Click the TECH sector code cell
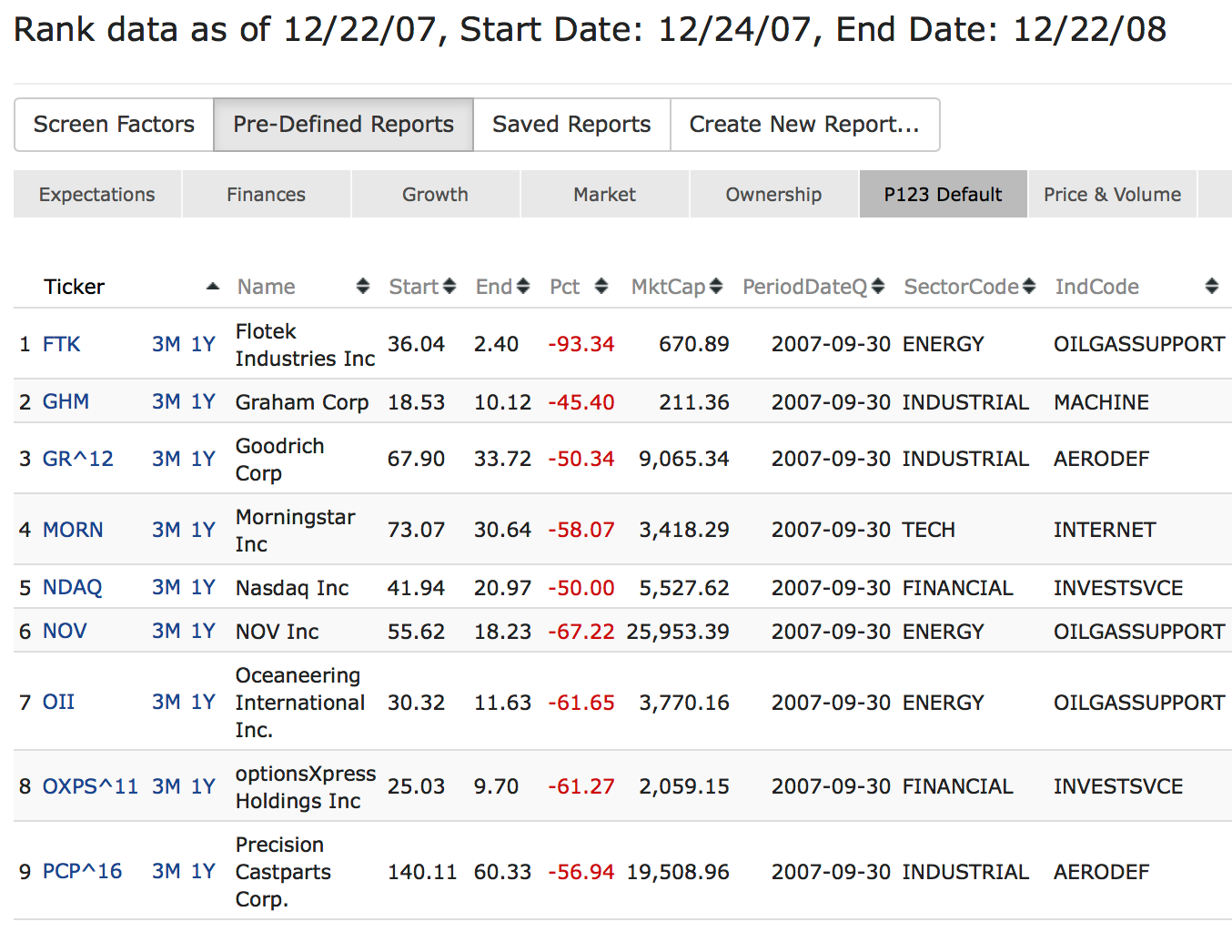The width and height of the screenshot is (1232, 952). click(x=929, y=530)
